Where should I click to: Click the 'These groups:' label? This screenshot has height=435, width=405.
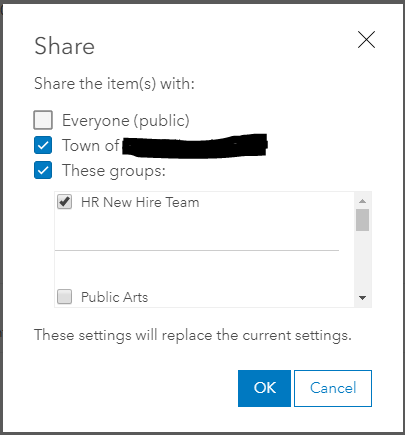pyautogui.click(x=114, y=171)
